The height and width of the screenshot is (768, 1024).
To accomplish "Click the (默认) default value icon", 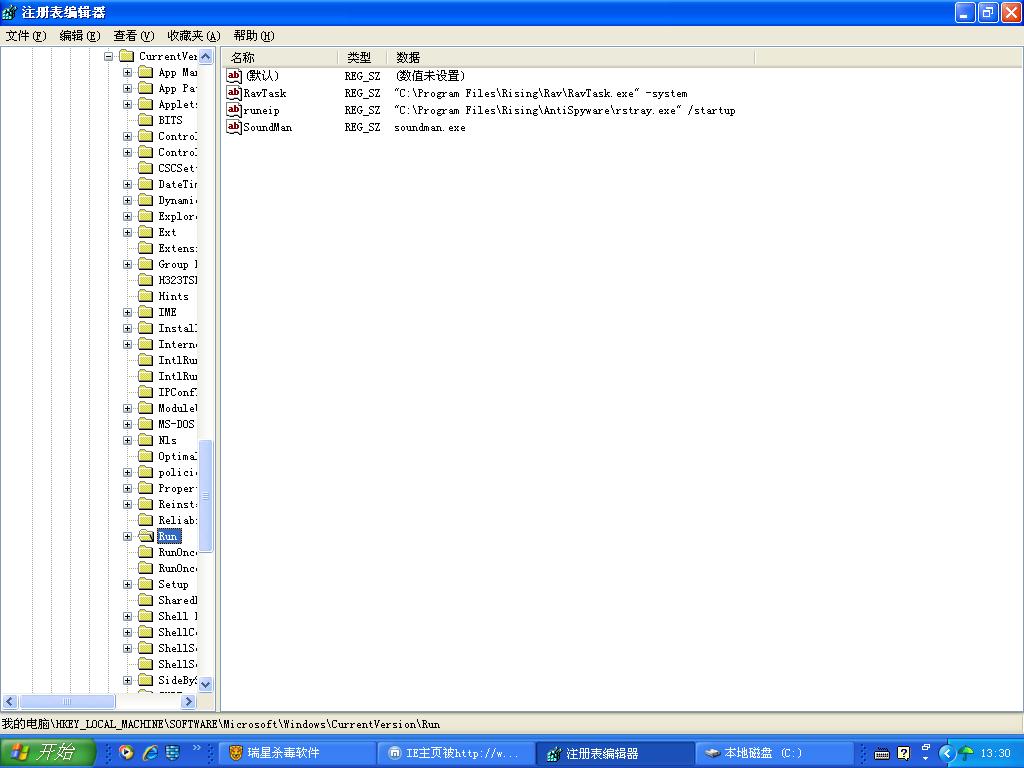I will [x=234, y=76].
